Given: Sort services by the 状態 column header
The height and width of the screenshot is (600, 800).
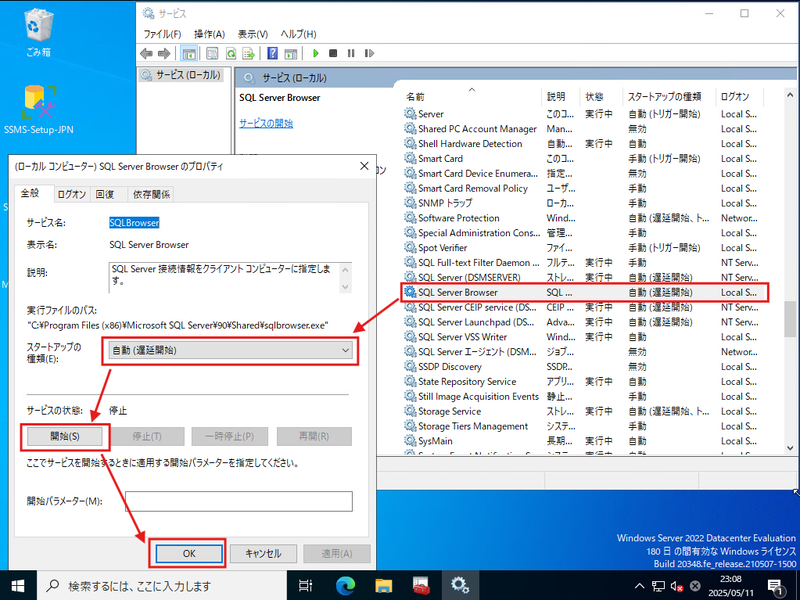Looking at the screenshot, I should pos(601,96).
